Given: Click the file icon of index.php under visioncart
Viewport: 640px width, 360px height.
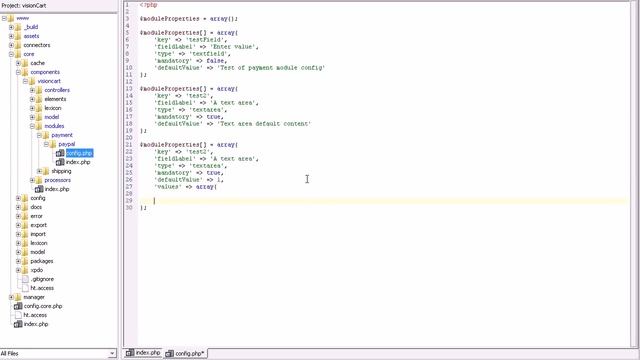Looking at the screenshot, I should point(39,189).
